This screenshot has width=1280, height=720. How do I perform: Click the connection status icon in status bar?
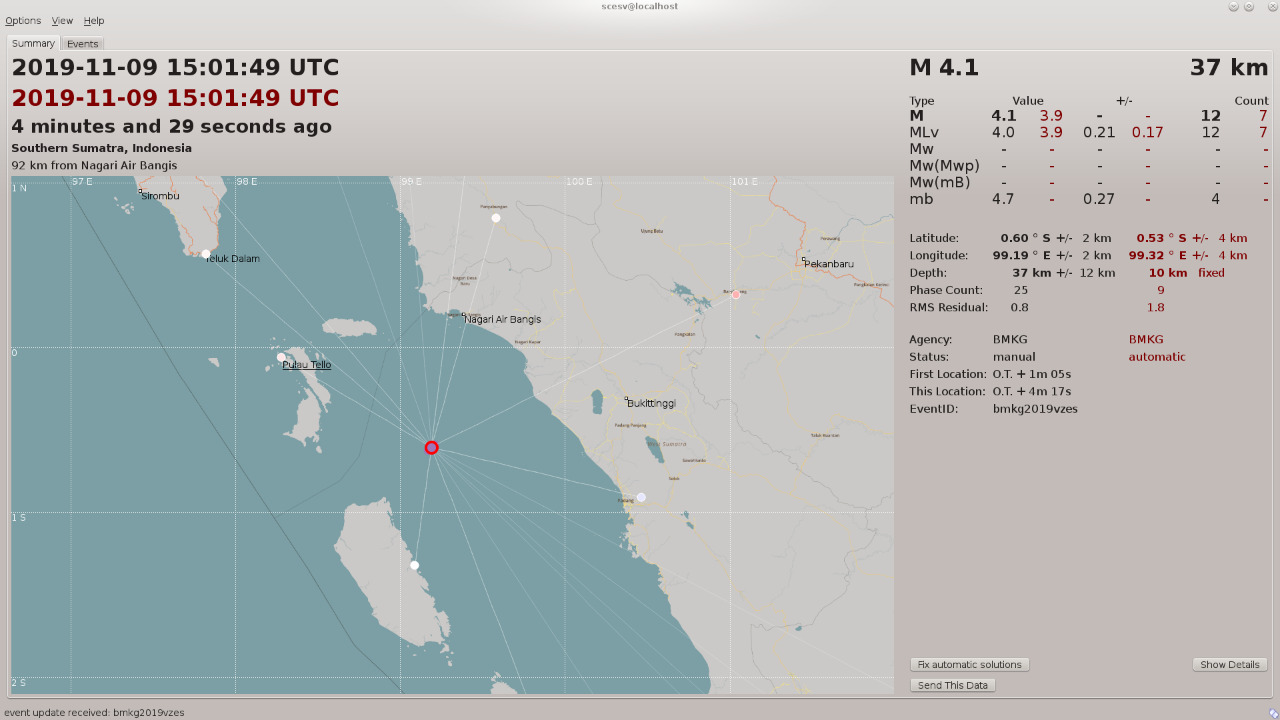tap(1273, 712)
